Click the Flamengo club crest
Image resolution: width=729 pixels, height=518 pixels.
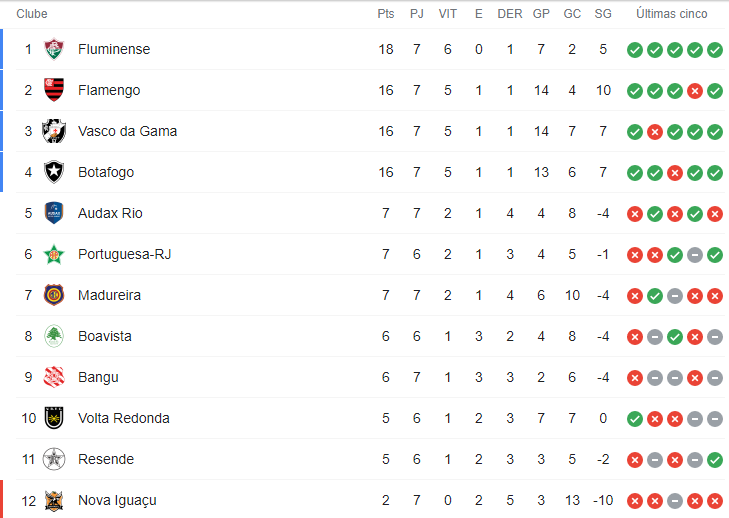tap(54, 90)
